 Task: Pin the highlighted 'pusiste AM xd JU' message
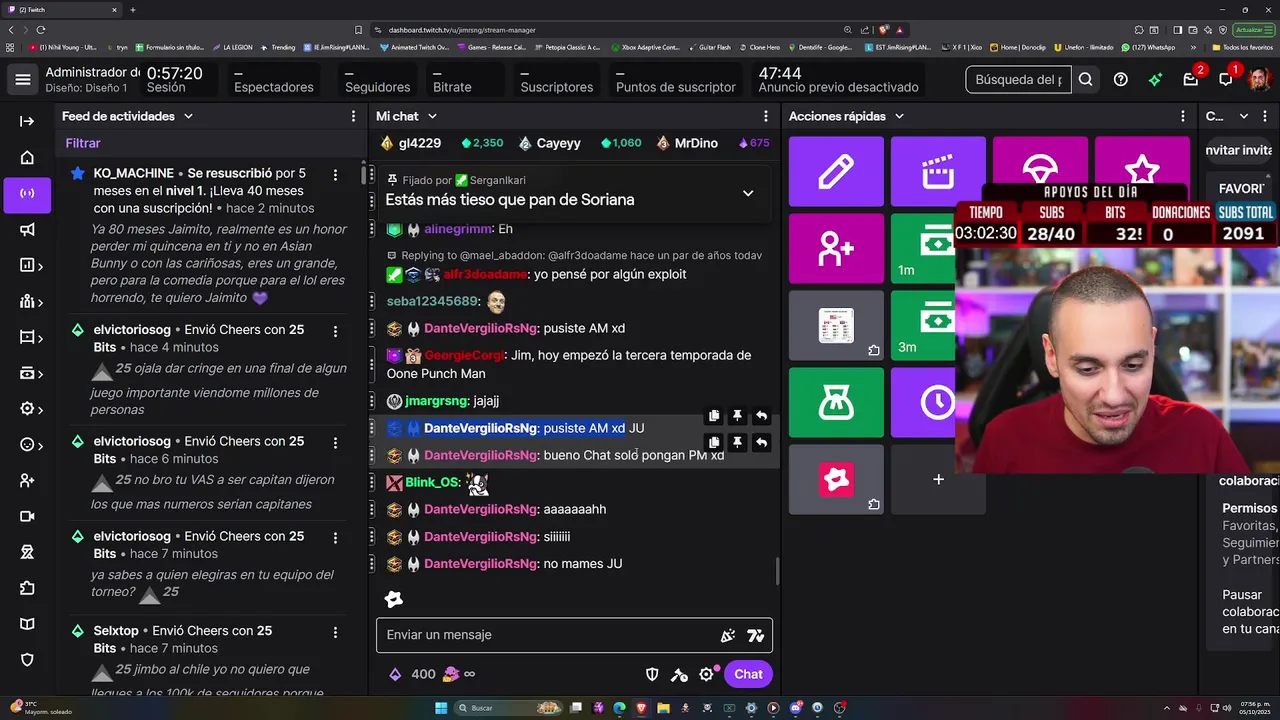click(x=737, y=415)
